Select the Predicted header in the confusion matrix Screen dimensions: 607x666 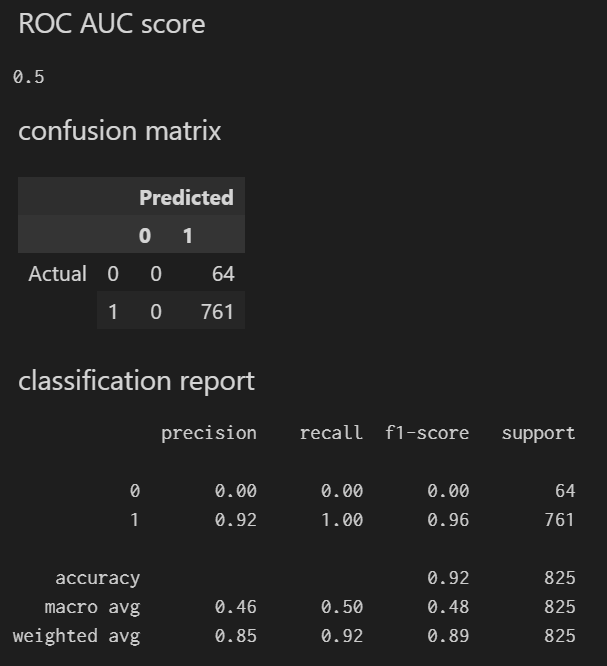click(x=186, y=198)
